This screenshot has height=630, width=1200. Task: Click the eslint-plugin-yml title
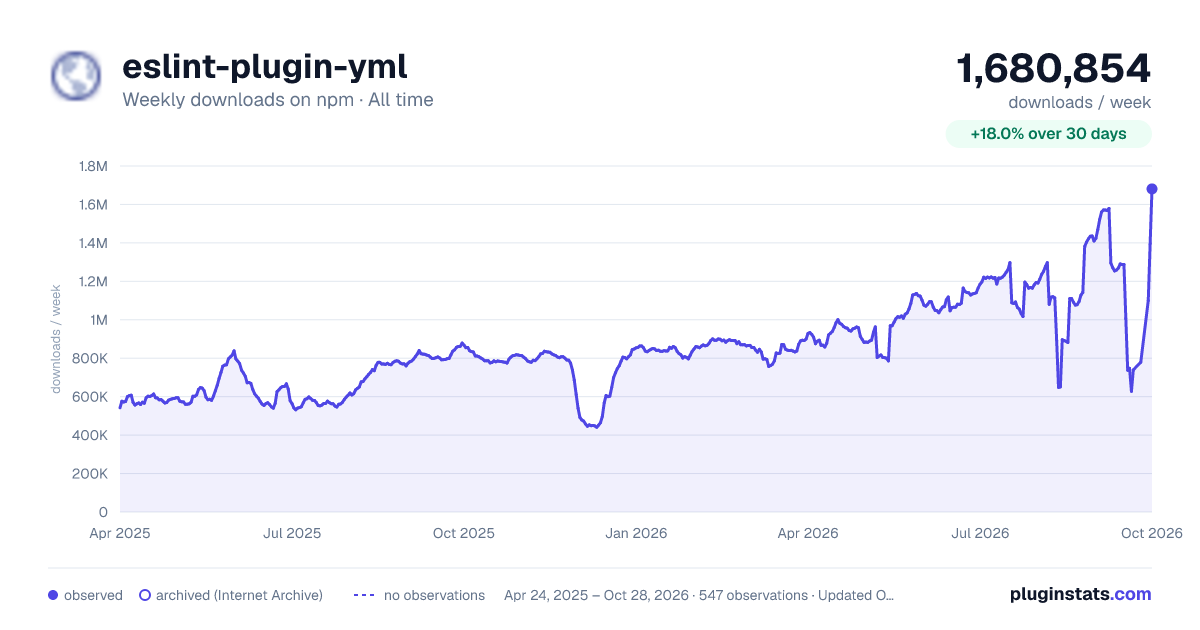[265, 67]
